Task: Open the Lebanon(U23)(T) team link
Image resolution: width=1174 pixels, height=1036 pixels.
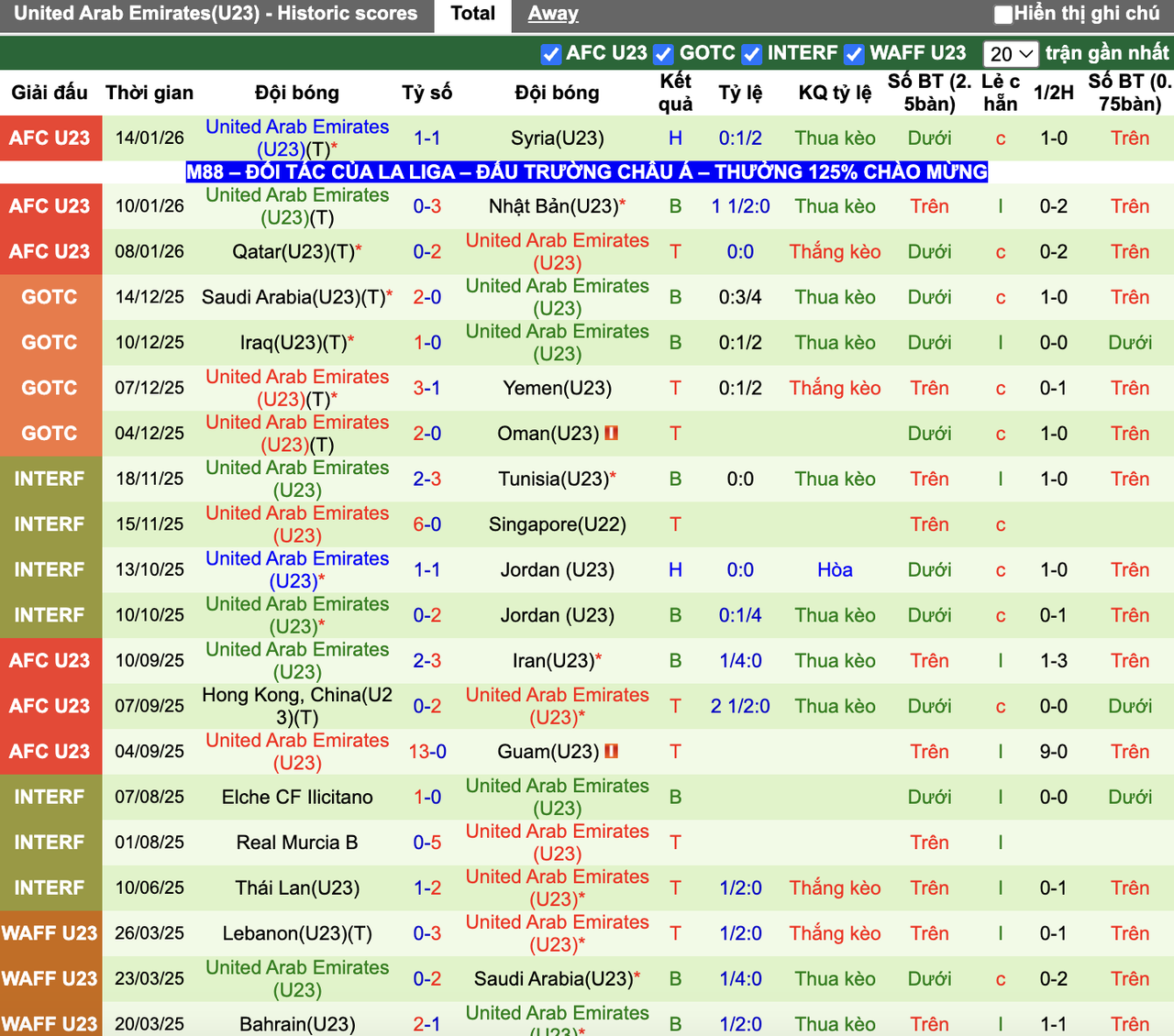Action: [297, 933]
